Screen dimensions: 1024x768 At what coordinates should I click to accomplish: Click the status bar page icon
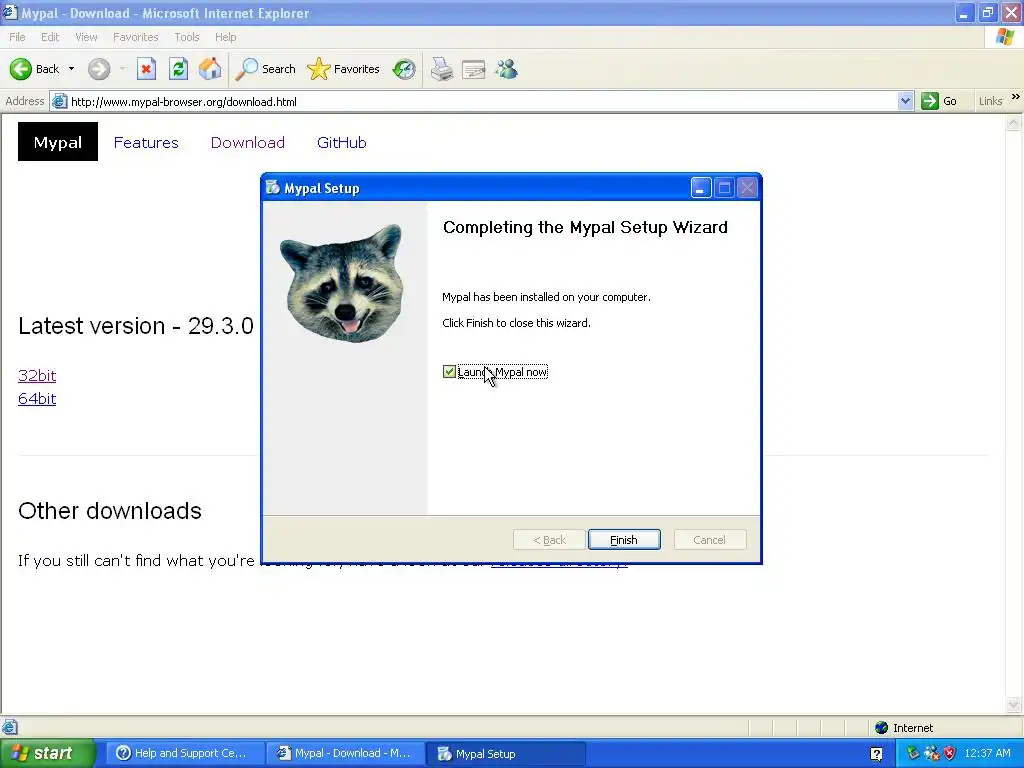coord(9,727)
